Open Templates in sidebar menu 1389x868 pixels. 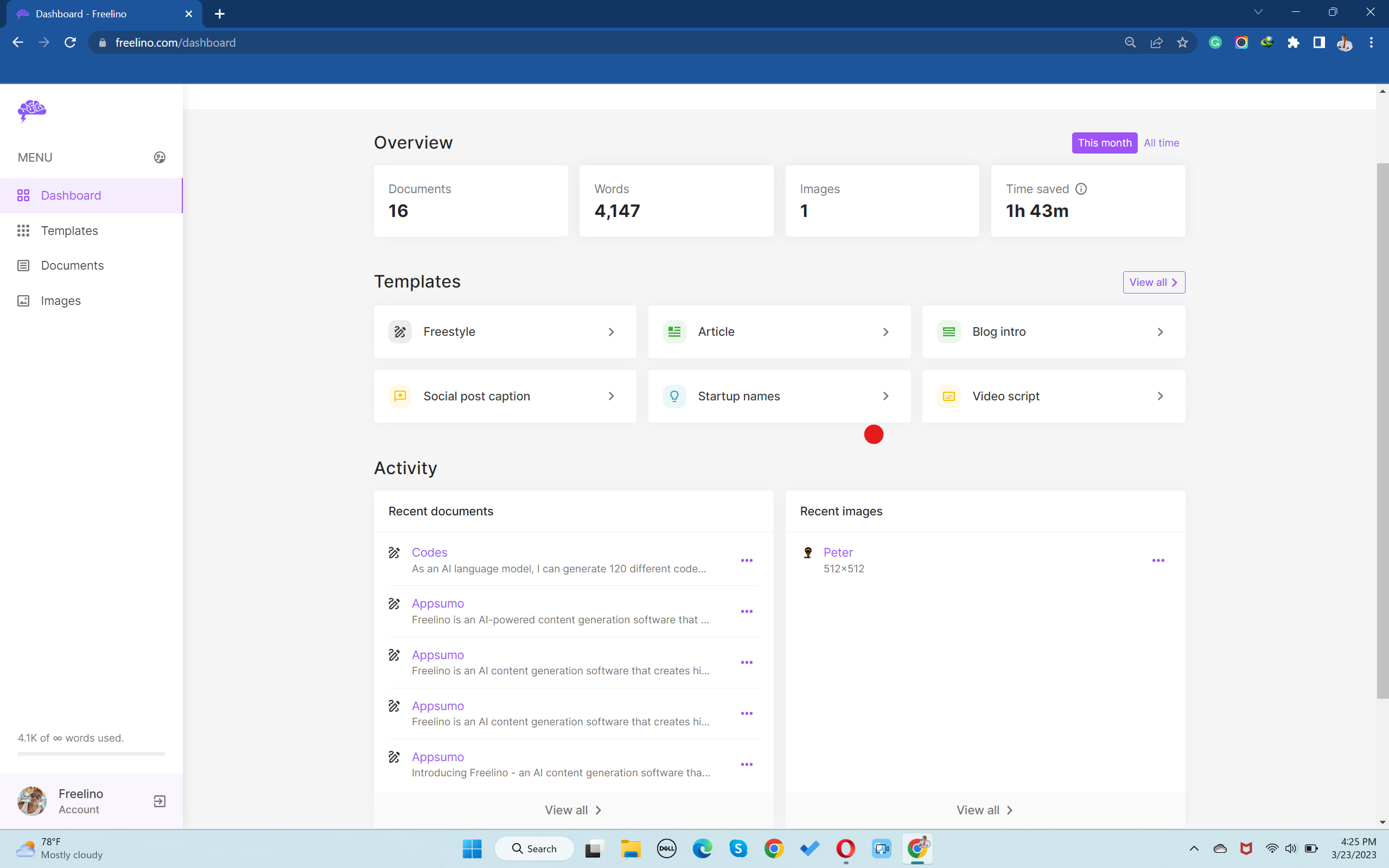pyautogui.click(x=69, y=231)
